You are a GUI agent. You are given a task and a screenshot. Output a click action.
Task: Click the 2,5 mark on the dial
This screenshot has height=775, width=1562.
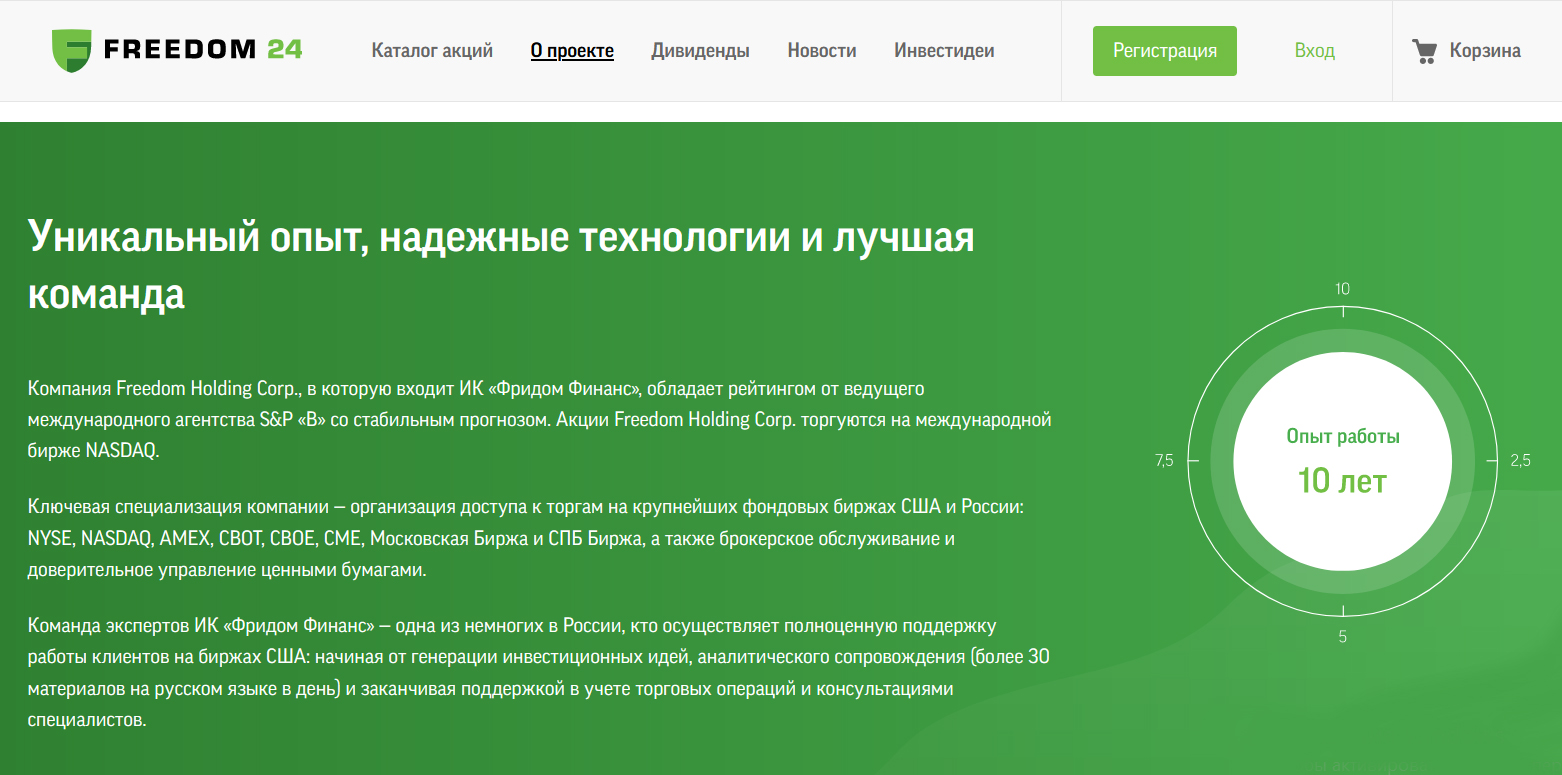tap(1520, 461)
